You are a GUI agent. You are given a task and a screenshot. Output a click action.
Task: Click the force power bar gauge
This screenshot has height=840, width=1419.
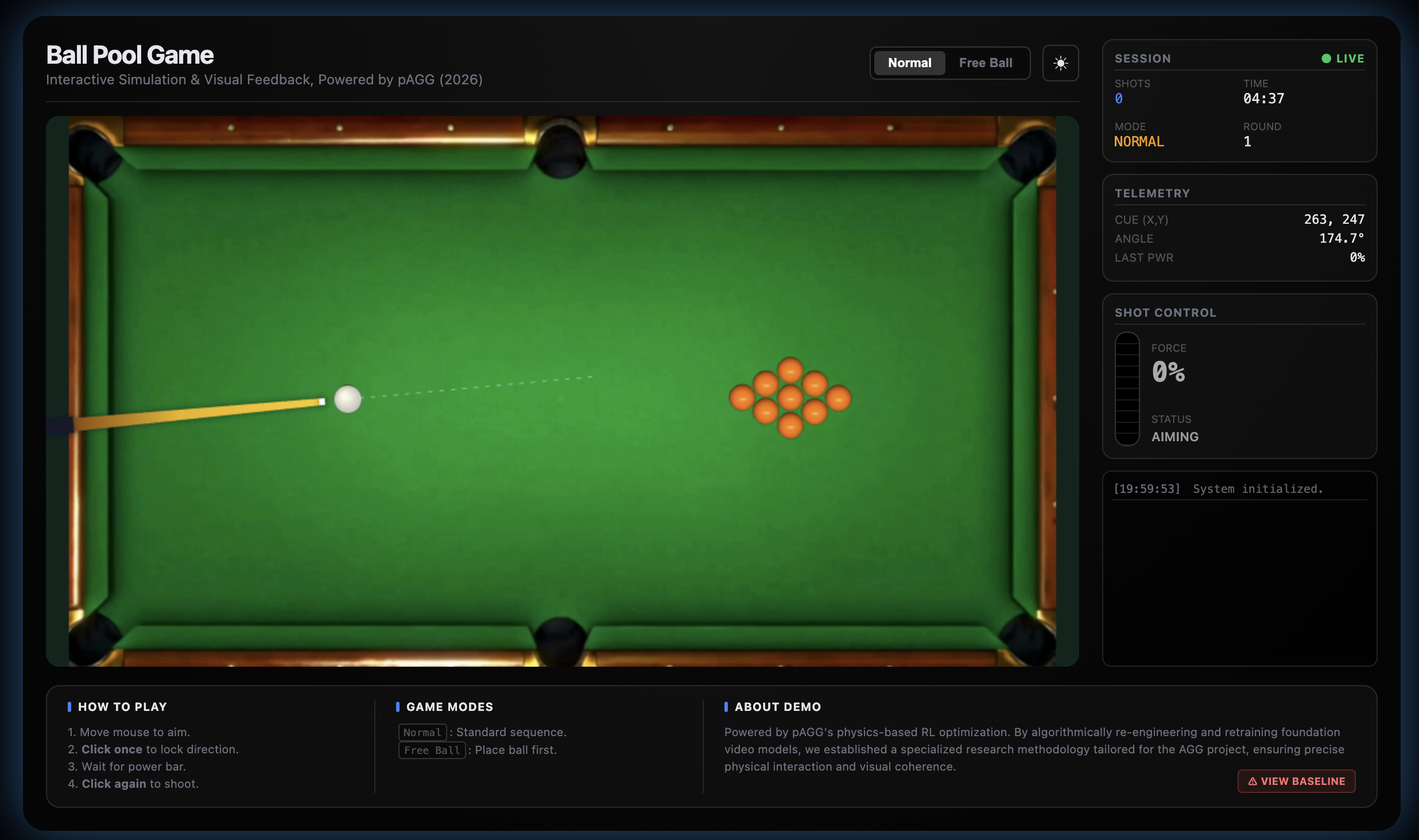click(1127, 389)
